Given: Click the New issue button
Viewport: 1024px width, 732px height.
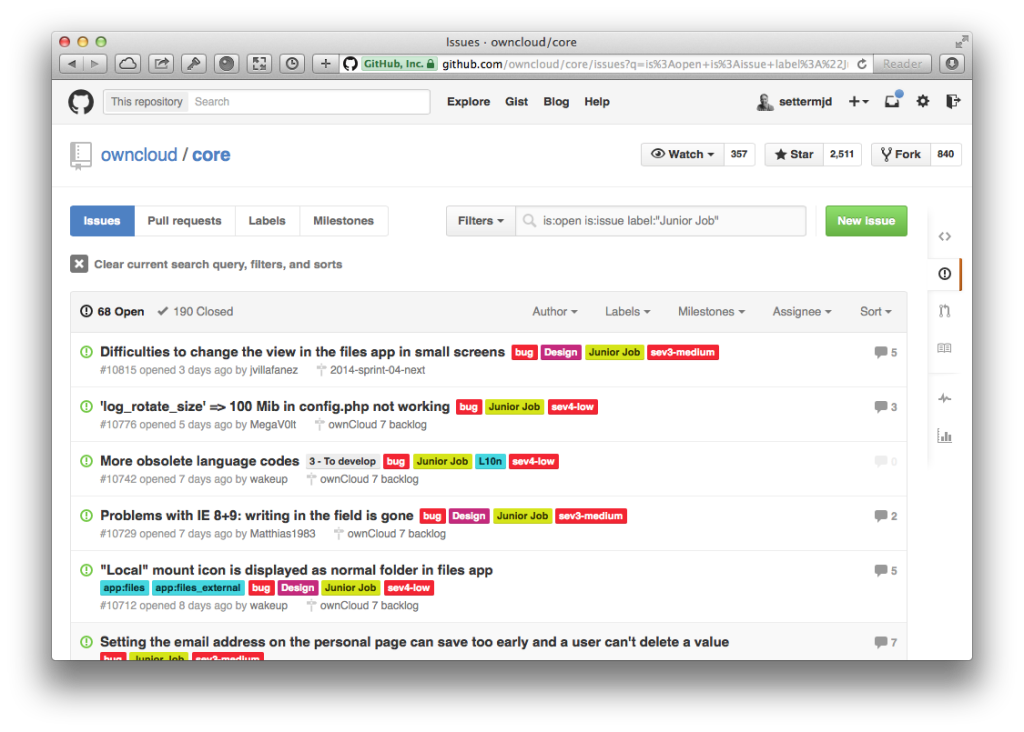Looking at the screenshot, I should (866, 221).
